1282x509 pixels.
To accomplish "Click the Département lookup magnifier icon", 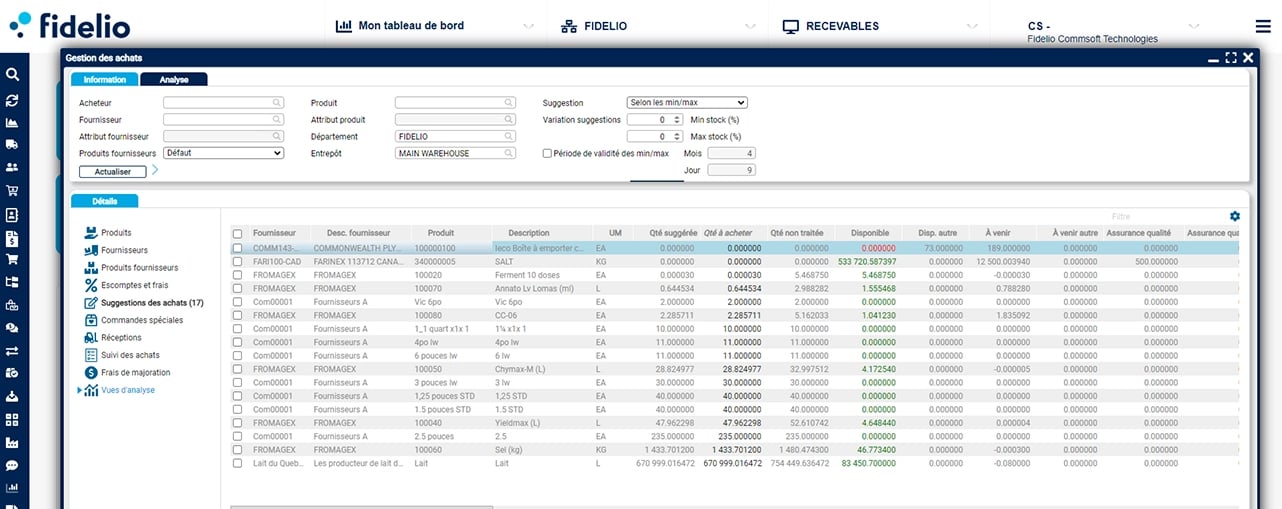I will click(509, 136).
